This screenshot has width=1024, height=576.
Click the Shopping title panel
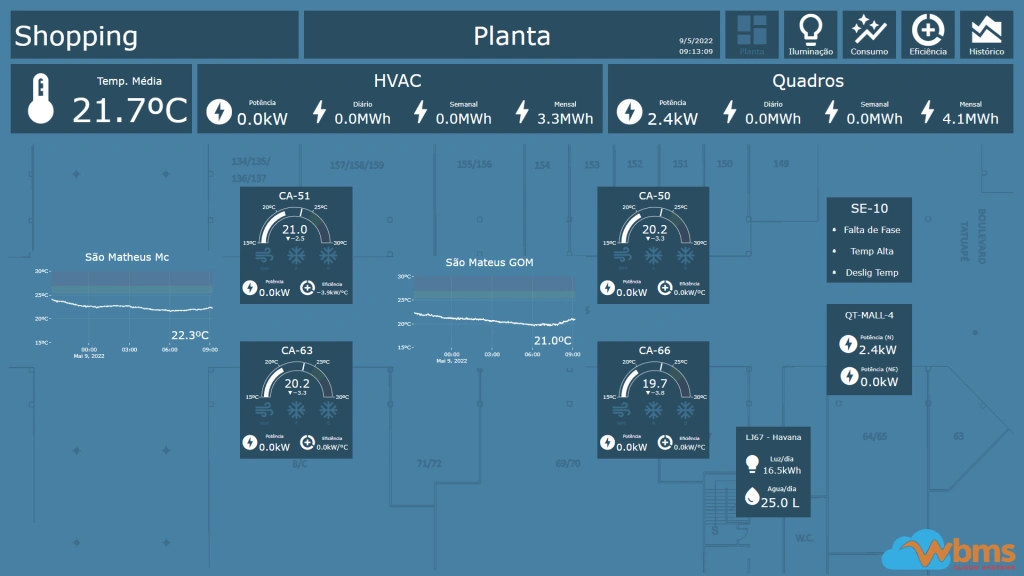click(x=155, y=35)
